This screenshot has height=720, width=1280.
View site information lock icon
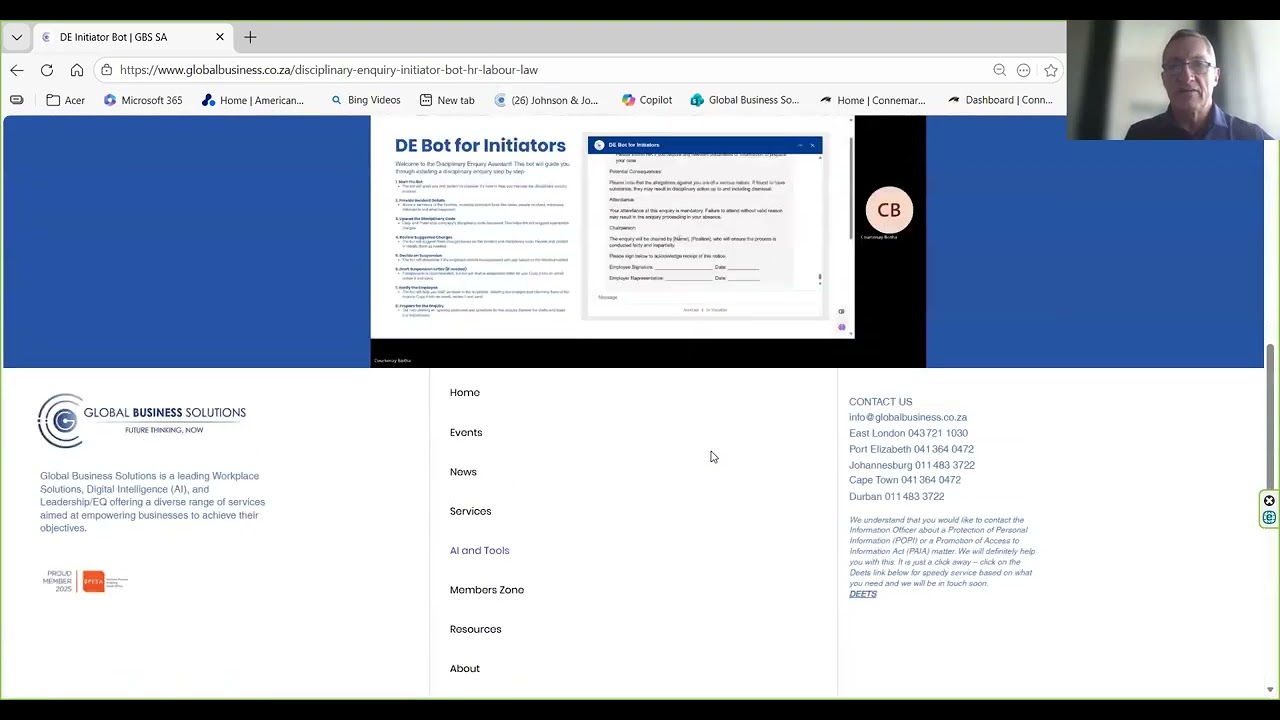(106, 70)
